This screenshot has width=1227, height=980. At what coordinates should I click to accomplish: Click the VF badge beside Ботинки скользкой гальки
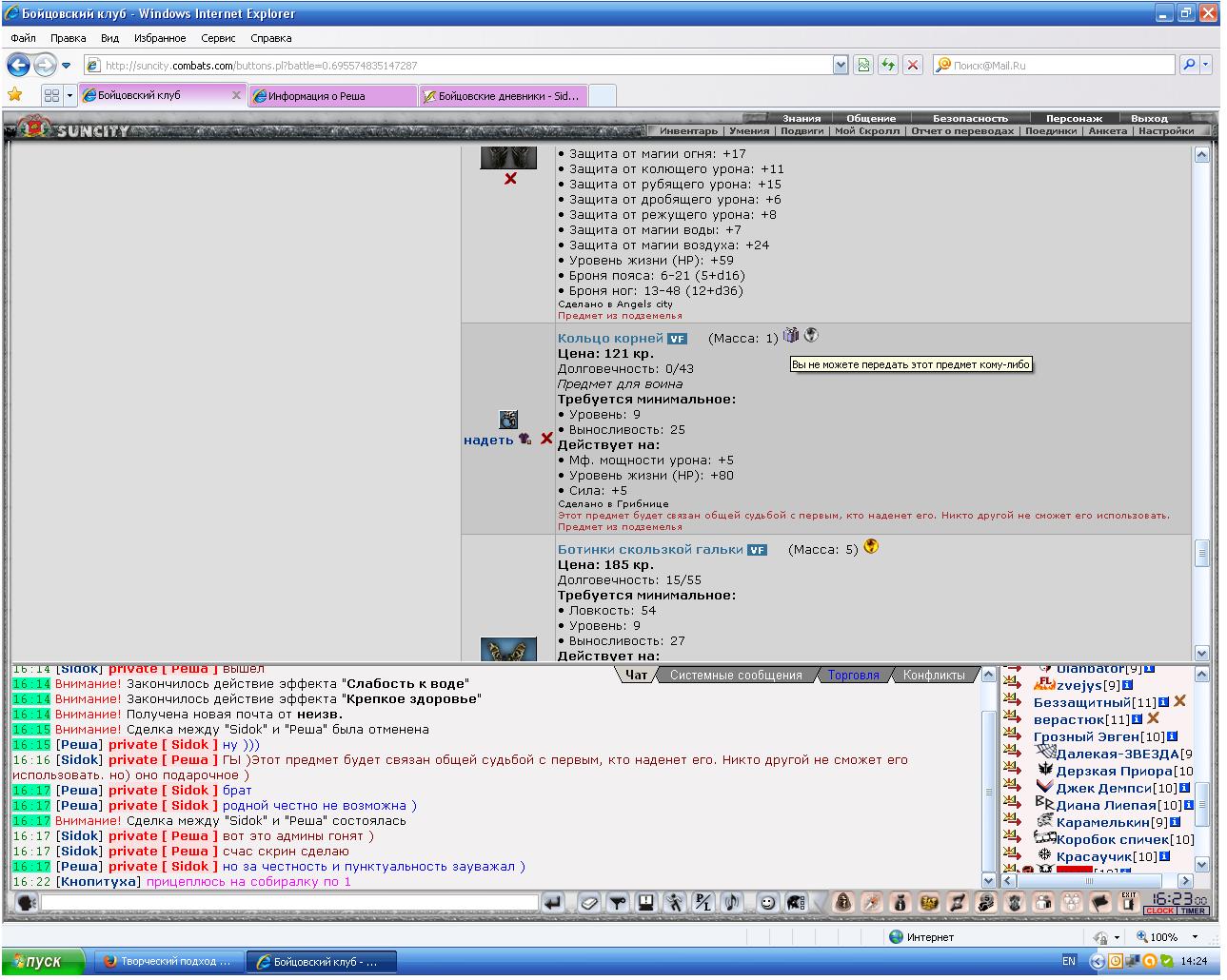[x=757, y=550]
